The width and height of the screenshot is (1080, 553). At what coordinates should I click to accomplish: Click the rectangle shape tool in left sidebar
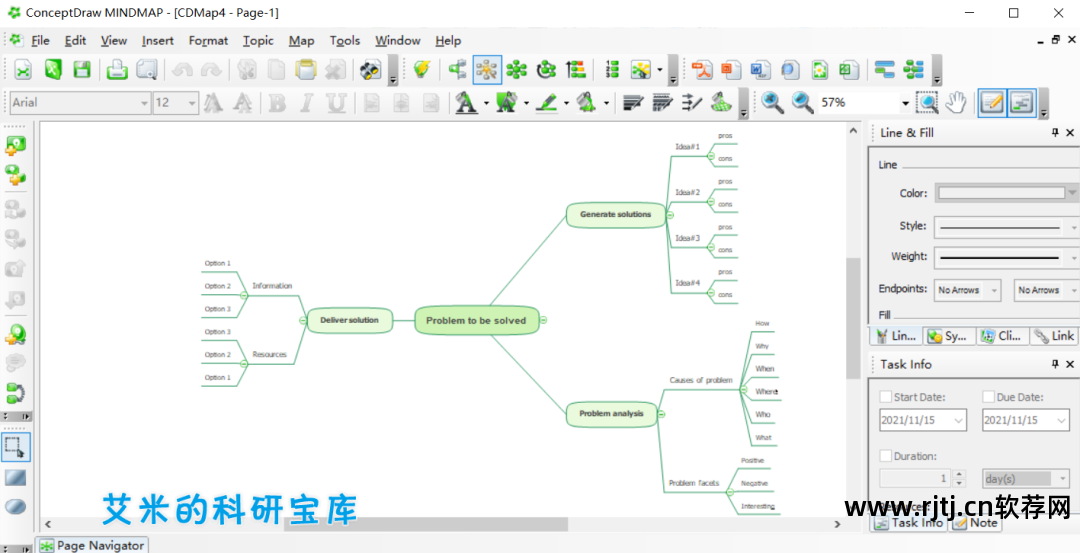[x=15, y=477]
